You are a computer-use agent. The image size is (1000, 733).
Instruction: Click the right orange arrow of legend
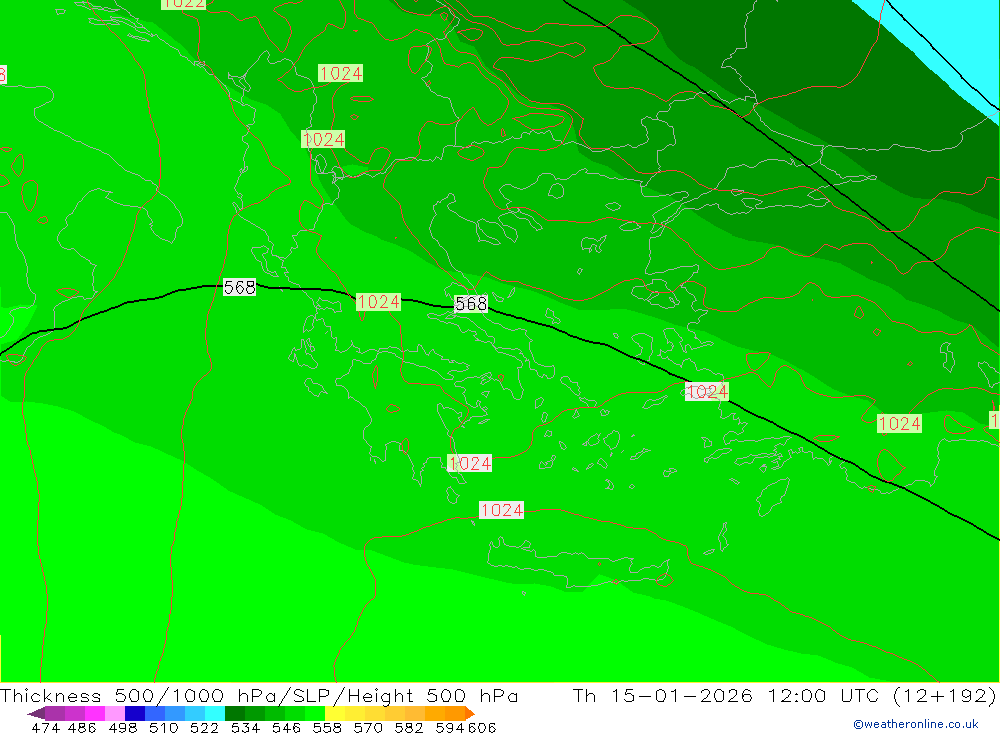(x=470, y=713)
